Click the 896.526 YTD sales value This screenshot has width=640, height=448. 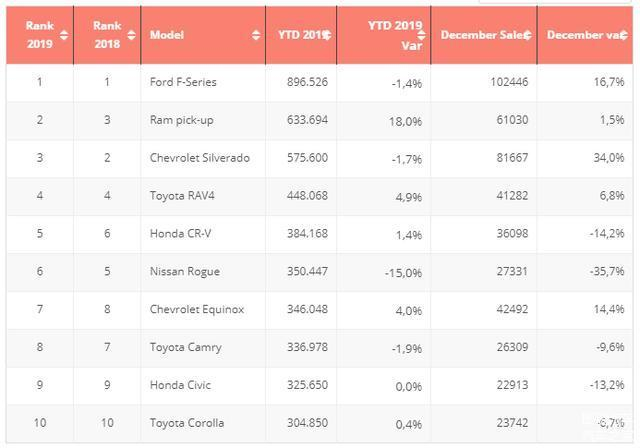(x=302, y=82)
